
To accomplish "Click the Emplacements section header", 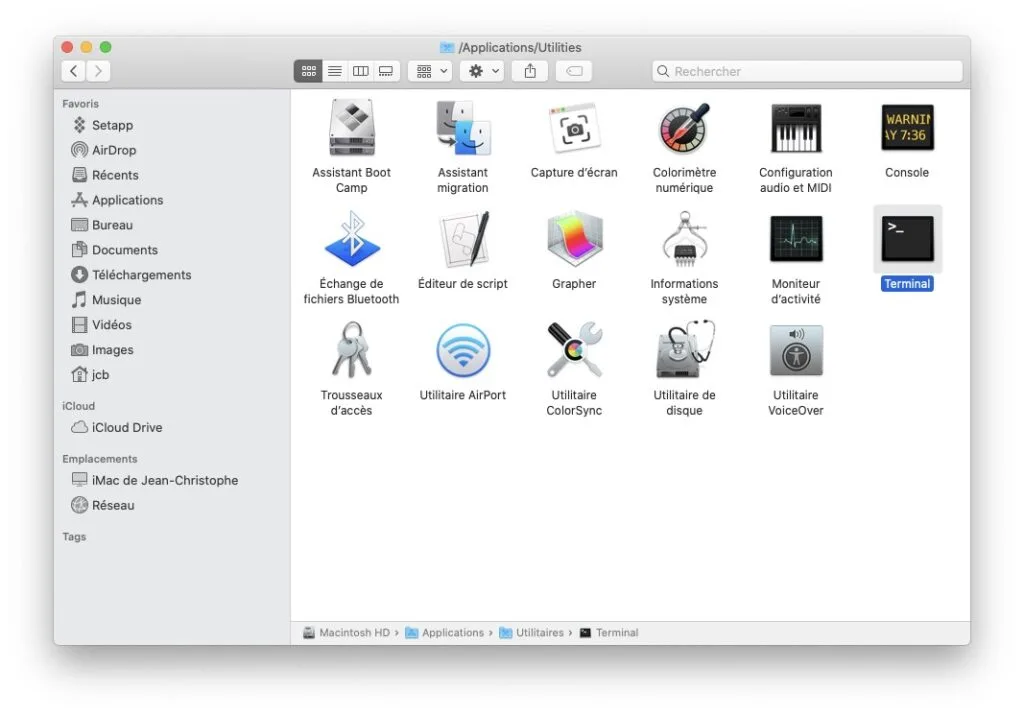I will 100,459.
